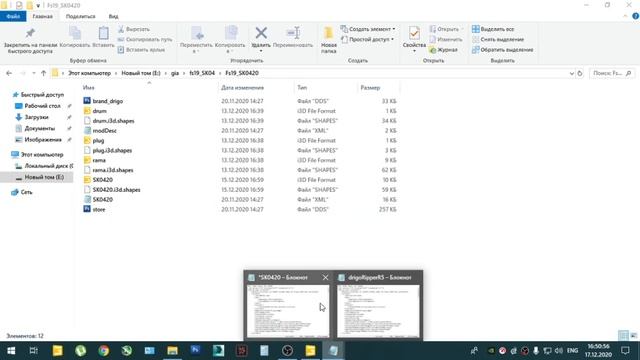
Task: Click the Paste ribbon icon
Action: (x=103, y=33)
